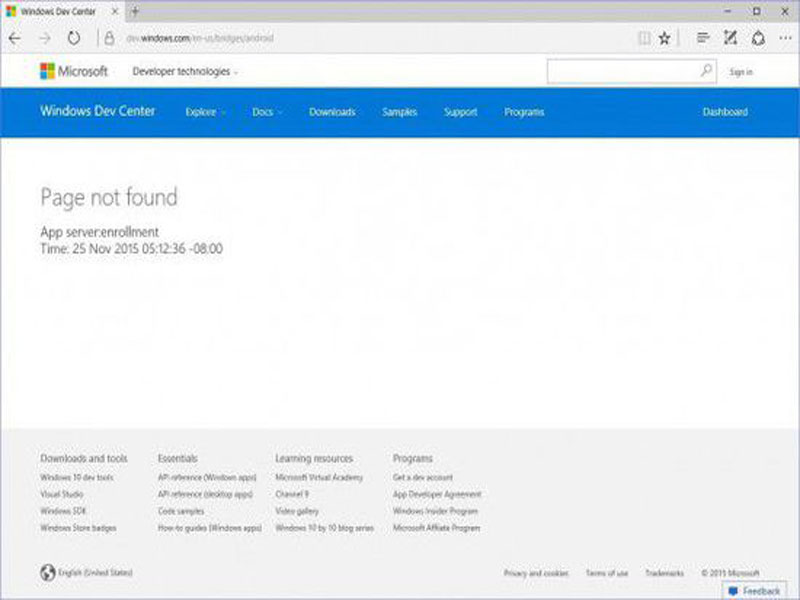Go back using the browser back arrow

point(15,38)
